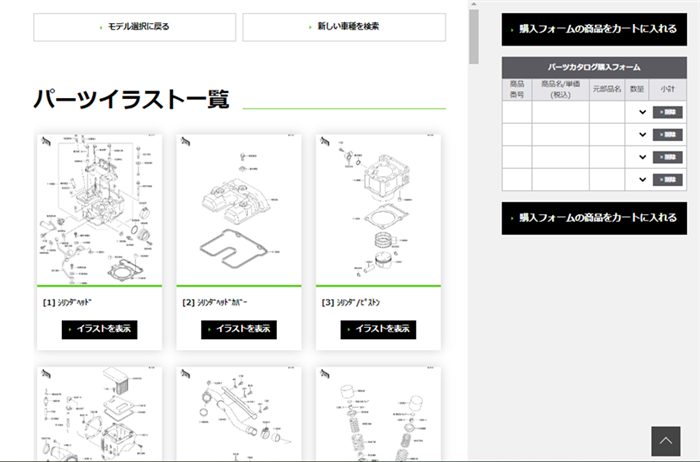Open the cylinder head diagram thumbnail
The width and height of the screenshot is (700, 462).
point(99,210)
